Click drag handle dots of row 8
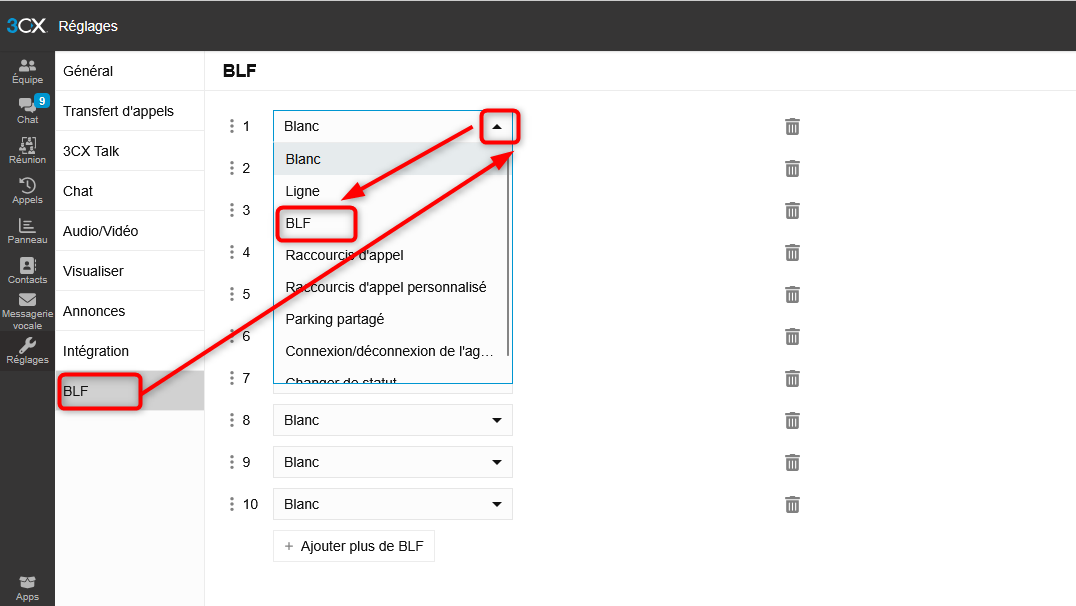This screenshot has height=606, width=1076. (232, 420)
